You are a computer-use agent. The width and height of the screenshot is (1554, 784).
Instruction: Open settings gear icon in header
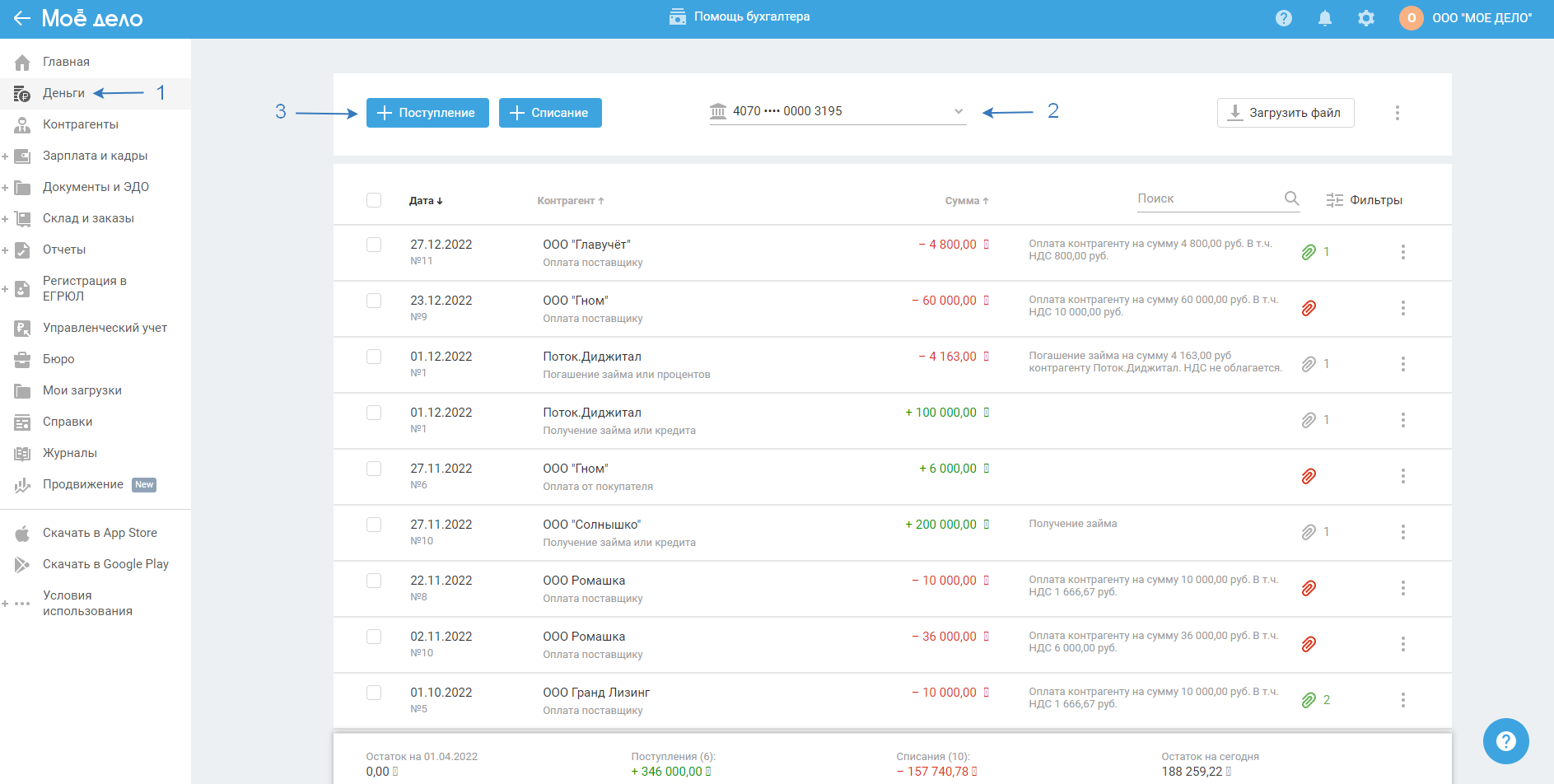[1365, 18]
